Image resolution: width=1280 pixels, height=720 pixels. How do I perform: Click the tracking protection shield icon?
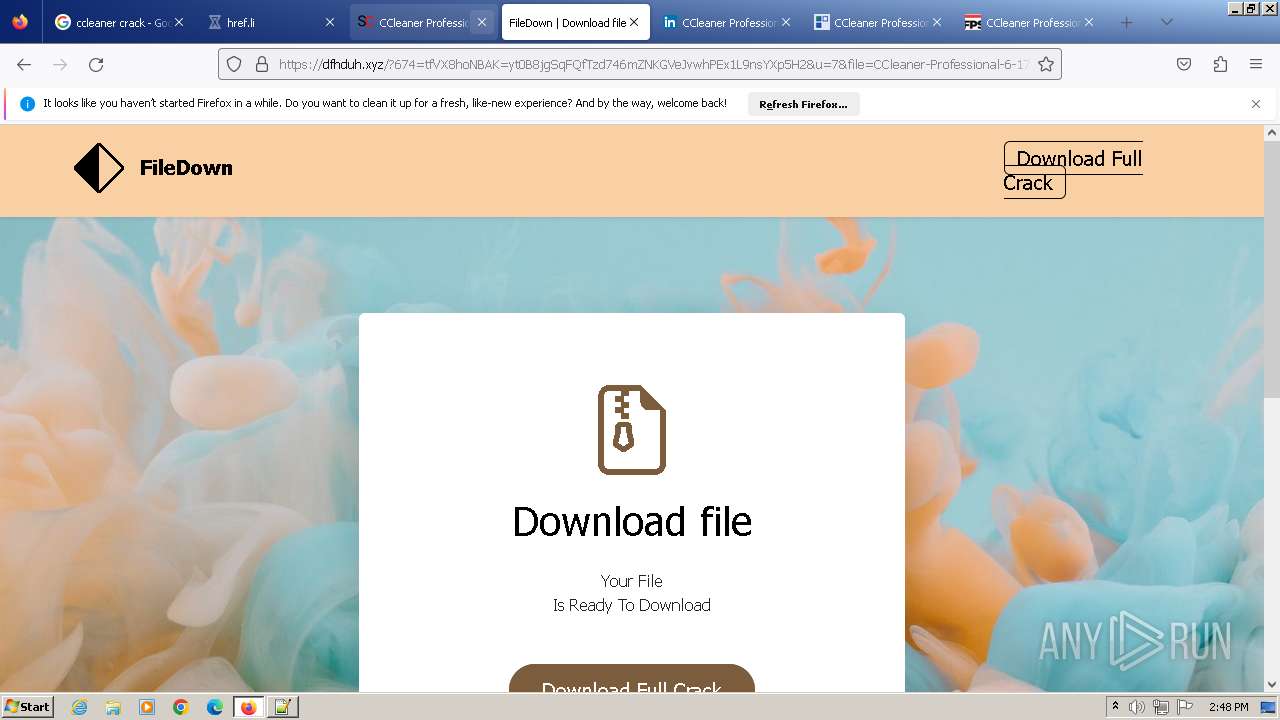(234, 64)
